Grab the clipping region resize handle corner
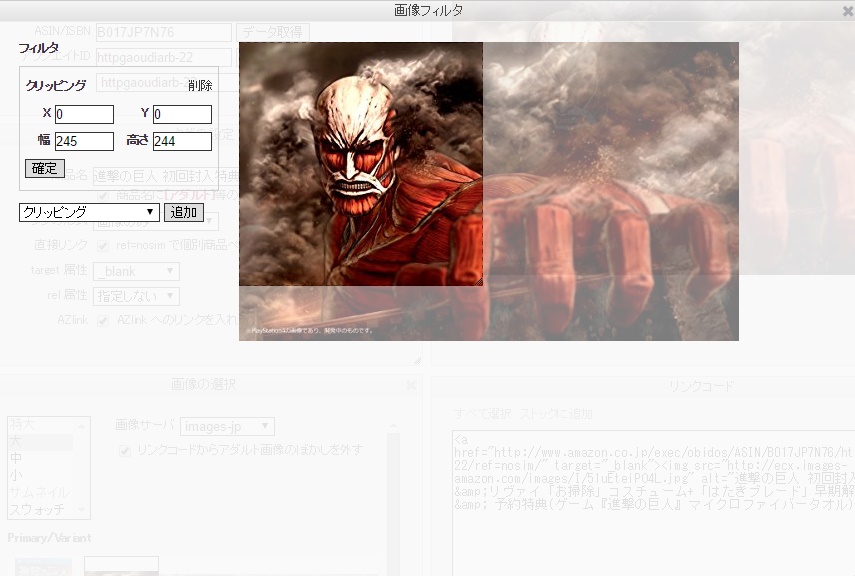 coord(479,282)
